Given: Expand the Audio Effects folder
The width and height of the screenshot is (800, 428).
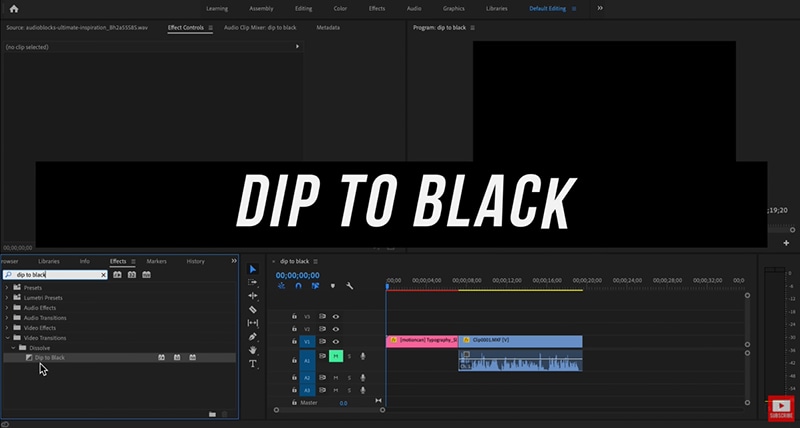Looking at the screenshot, I should coord(7,308).
